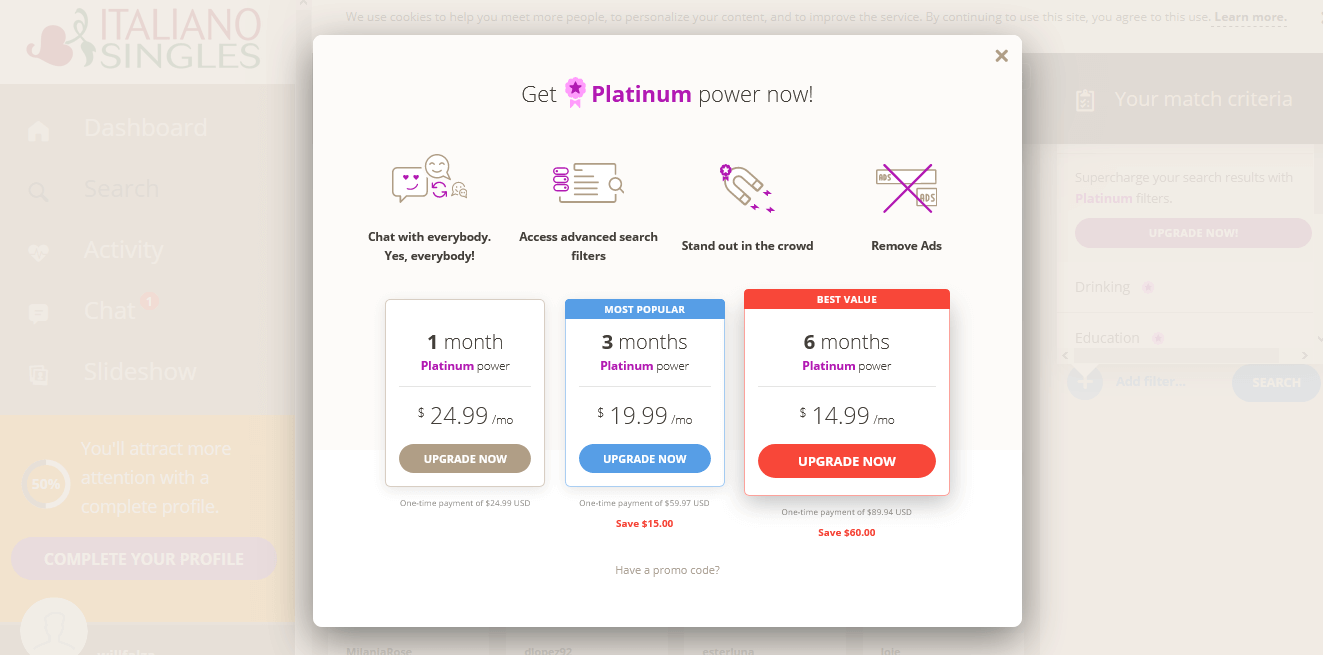Click Have a promo code link
This screenshot has height=655, width=1323.
pyautogui.click(x=667, y=570)
